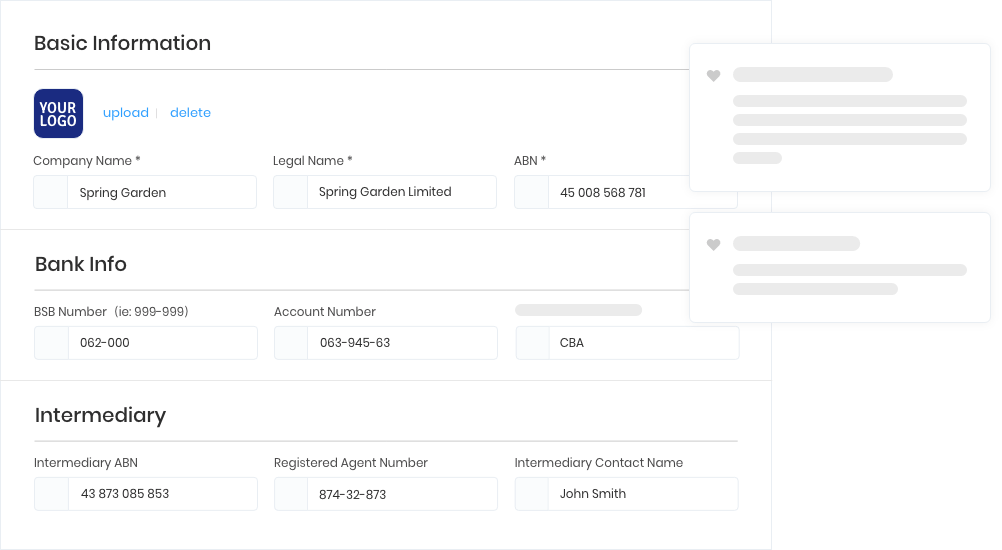This screenshot has height=550, width=1002.
Task: Click into the ABN field showing 45 008 568 781
Action: tap(626, 192)
